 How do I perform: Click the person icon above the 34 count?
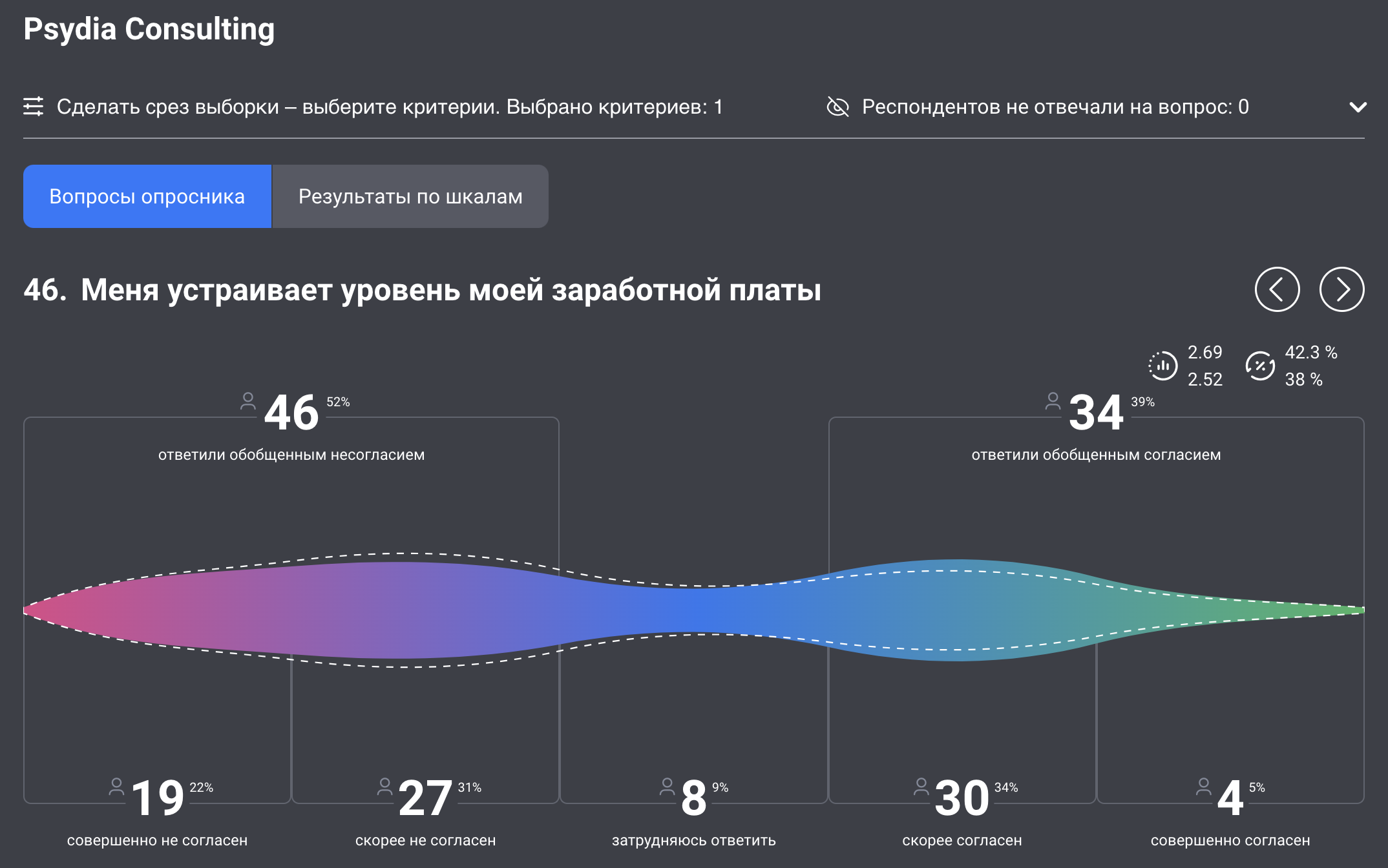tap(1054, 402)
